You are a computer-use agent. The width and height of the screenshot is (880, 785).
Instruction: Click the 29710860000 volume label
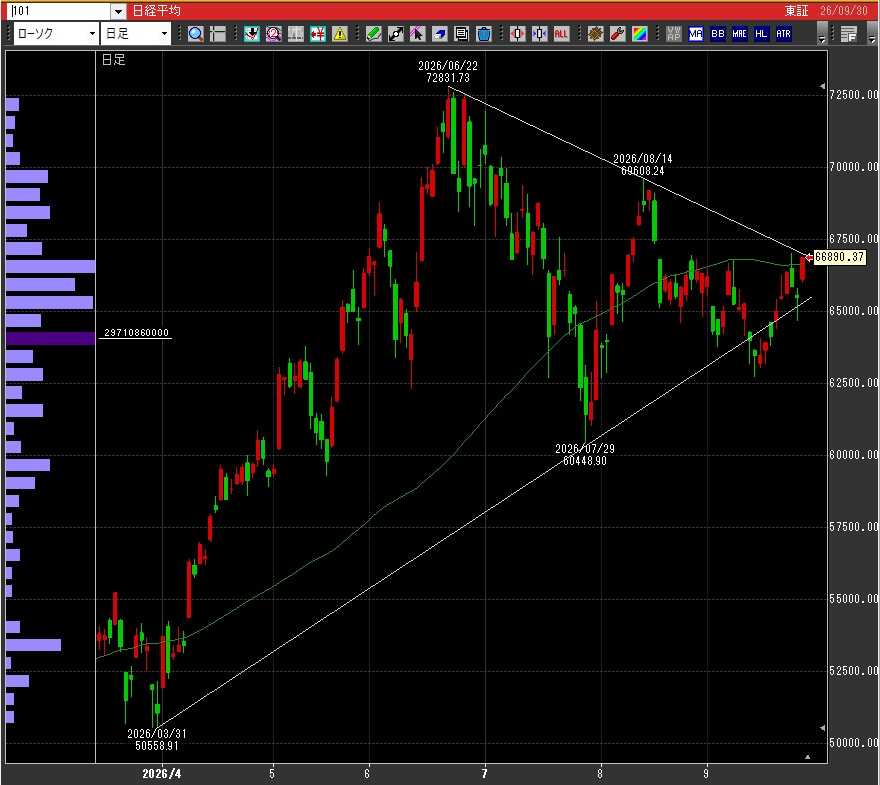[x=136, y=333]
